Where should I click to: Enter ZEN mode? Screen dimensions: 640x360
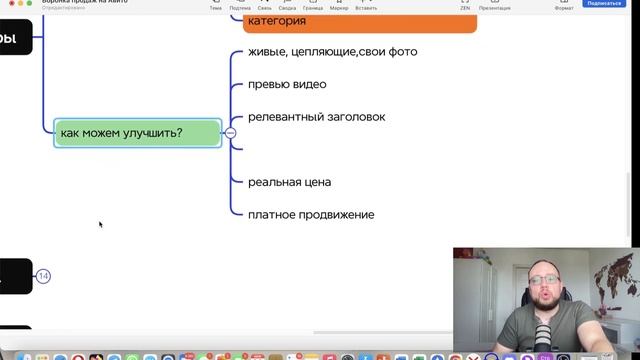click(x=465, y=5)
